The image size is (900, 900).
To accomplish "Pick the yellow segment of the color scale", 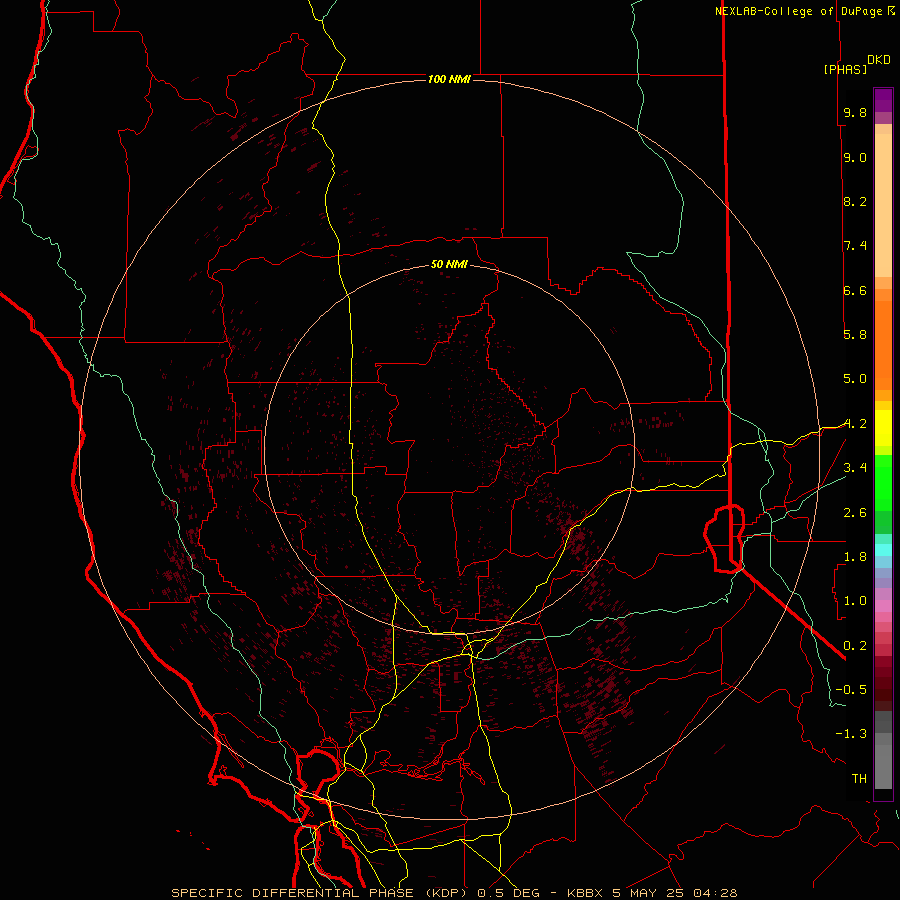I will point(883,428).
